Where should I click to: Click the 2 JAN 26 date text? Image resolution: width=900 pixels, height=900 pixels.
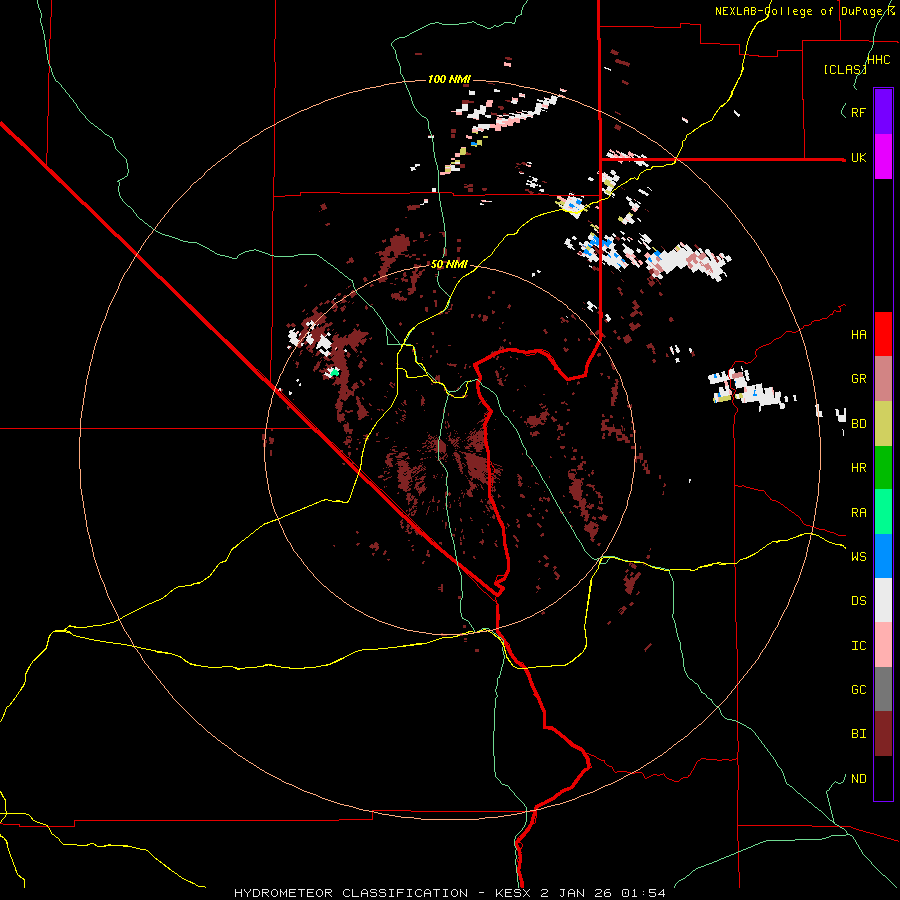tap(575, 893)
